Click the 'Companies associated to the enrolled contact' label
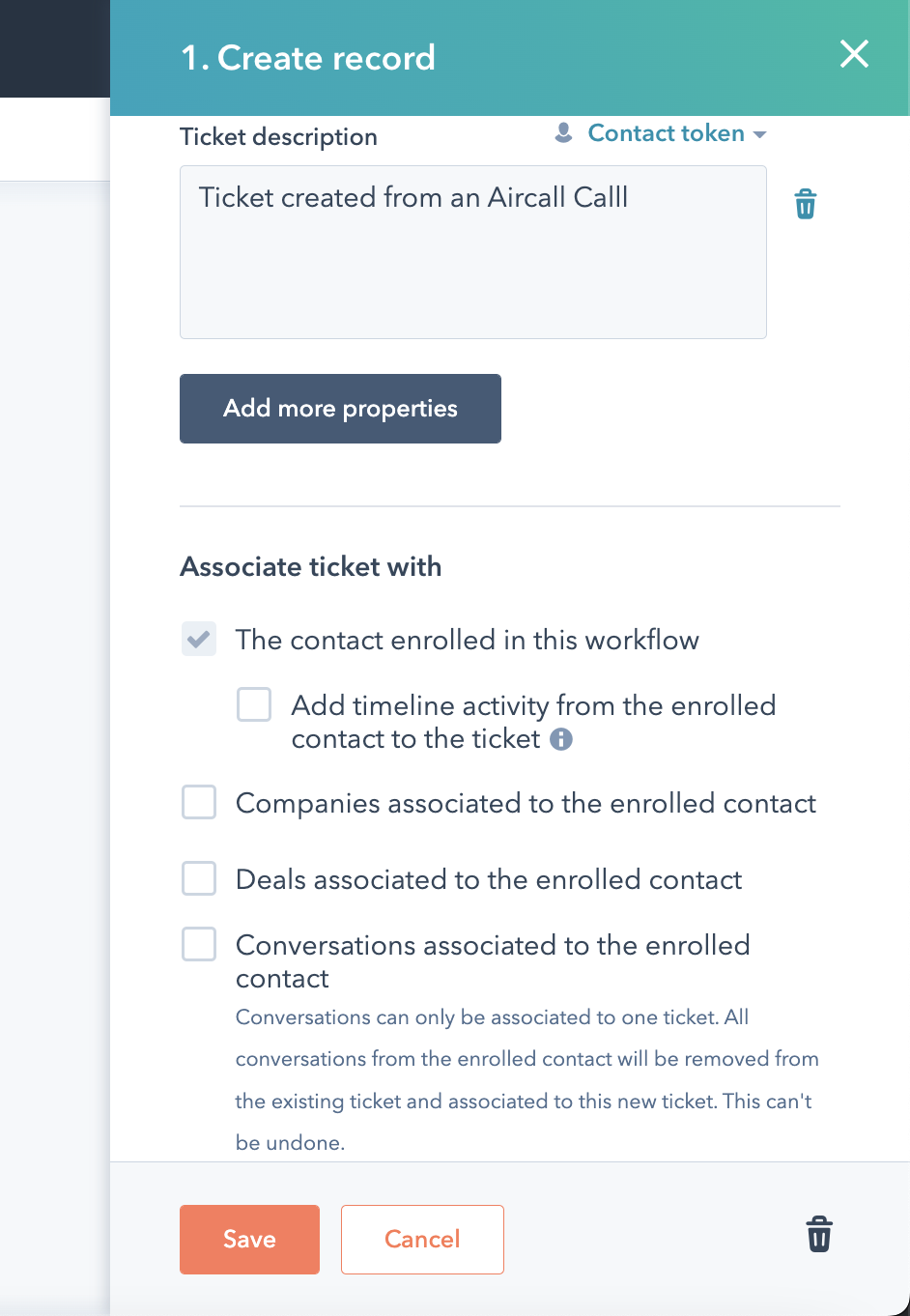 tap(526, 803)
